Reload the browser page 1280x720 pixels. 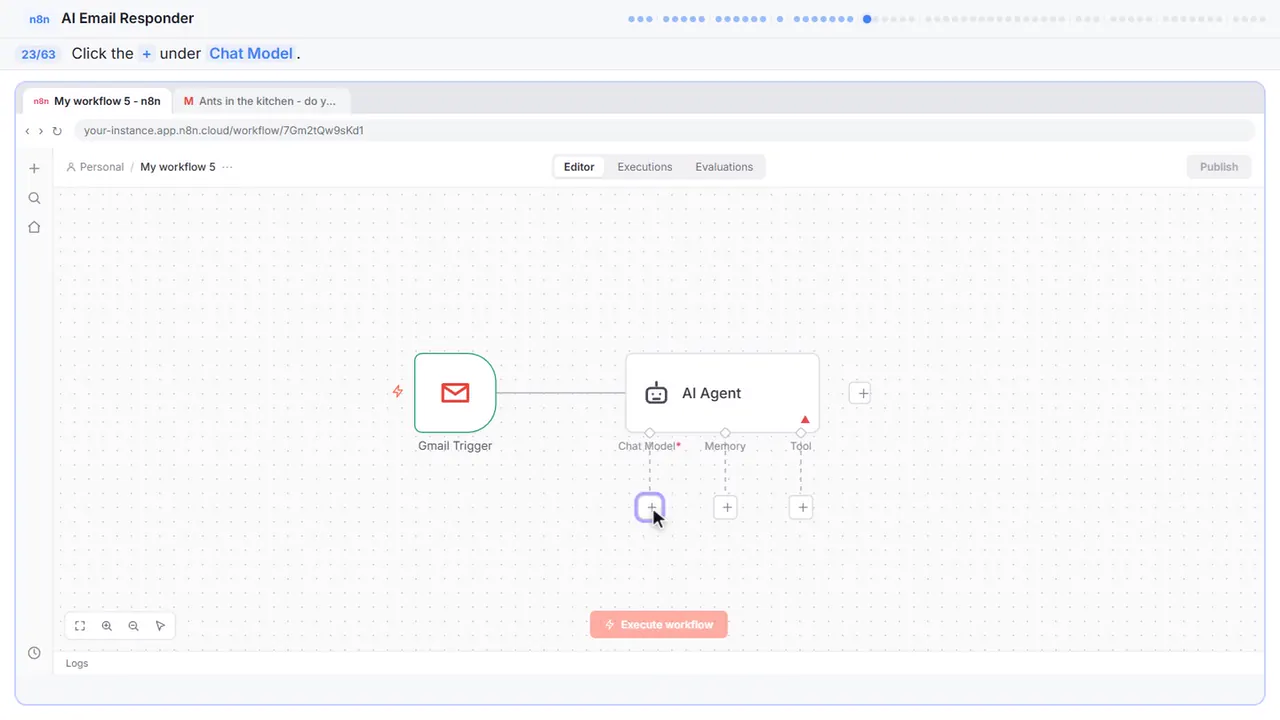click(57, 131)
